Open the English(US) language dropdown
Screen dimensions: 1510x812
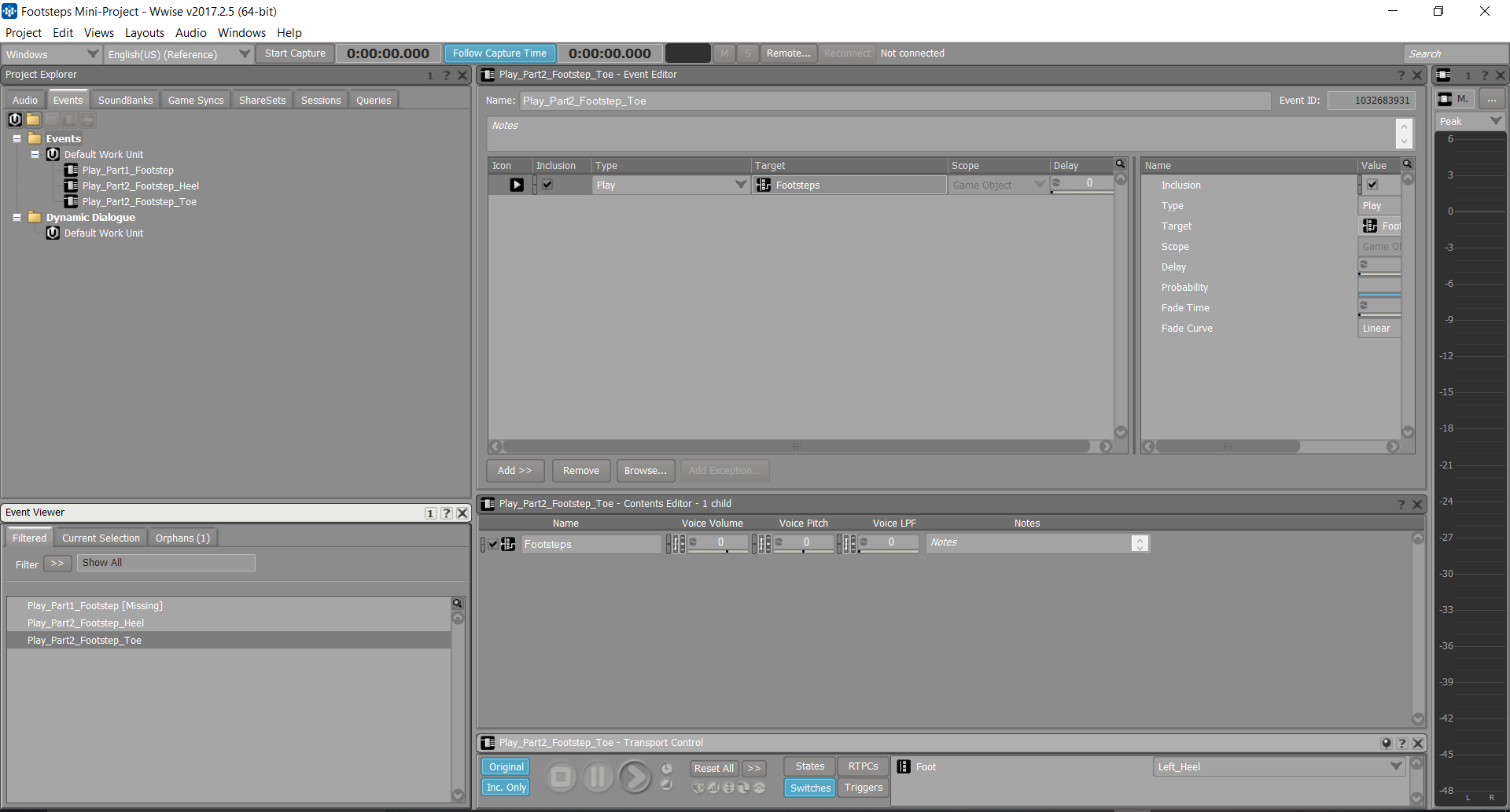point(179,54)
